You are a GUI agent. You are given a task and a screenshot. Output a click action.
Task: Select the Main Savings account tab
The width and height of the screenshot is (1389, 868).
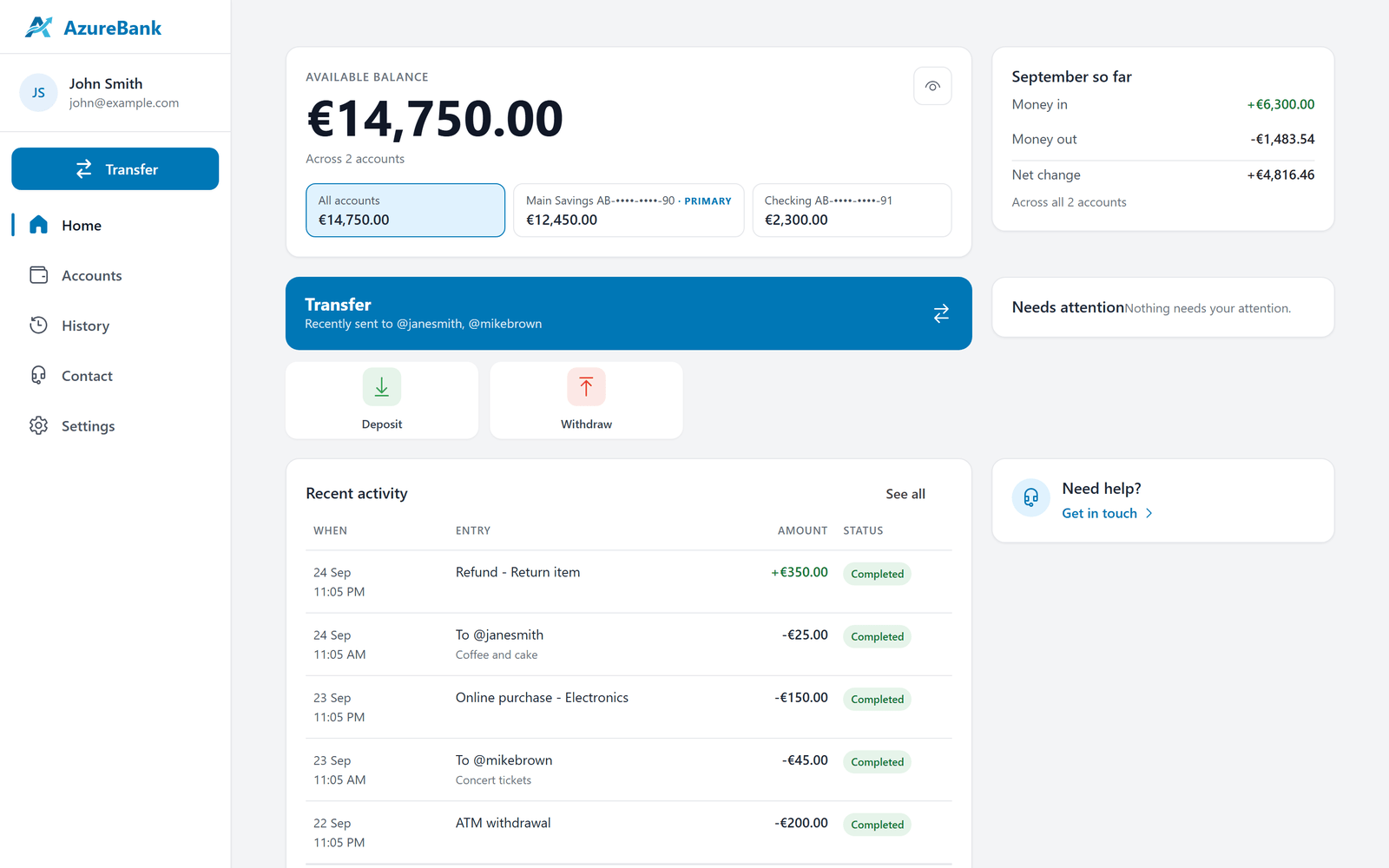point(629,210)
